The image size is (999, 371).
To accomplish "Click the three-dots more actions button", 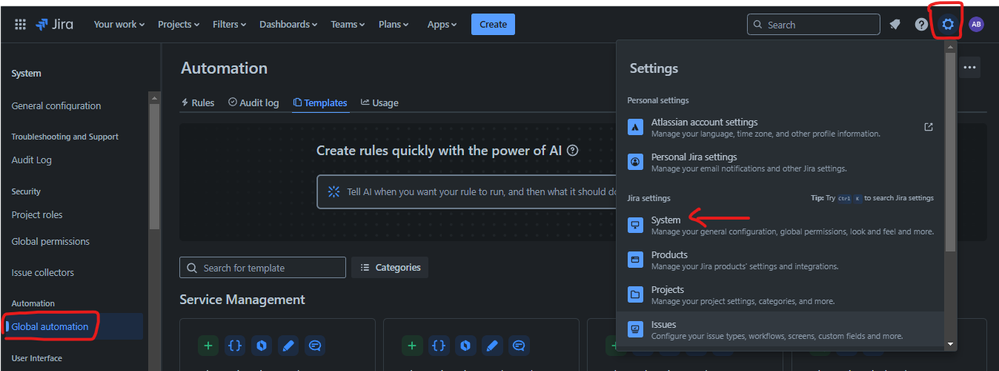I will pyautogui.click(x=970, y=67).
